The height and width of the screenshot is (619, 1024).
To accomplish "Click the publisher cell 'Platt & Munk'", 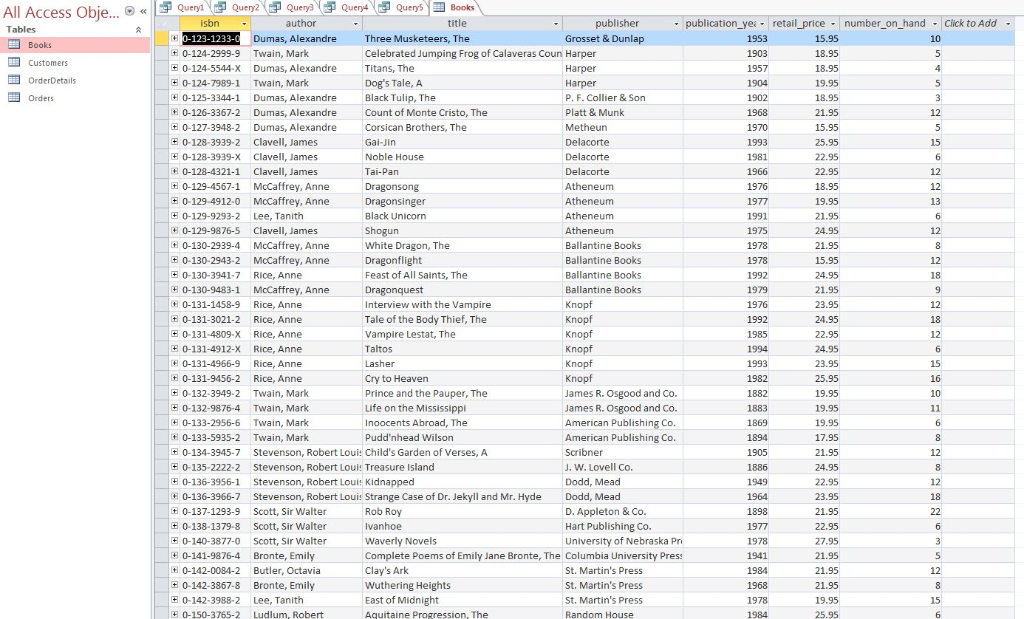I will [622, 112].
